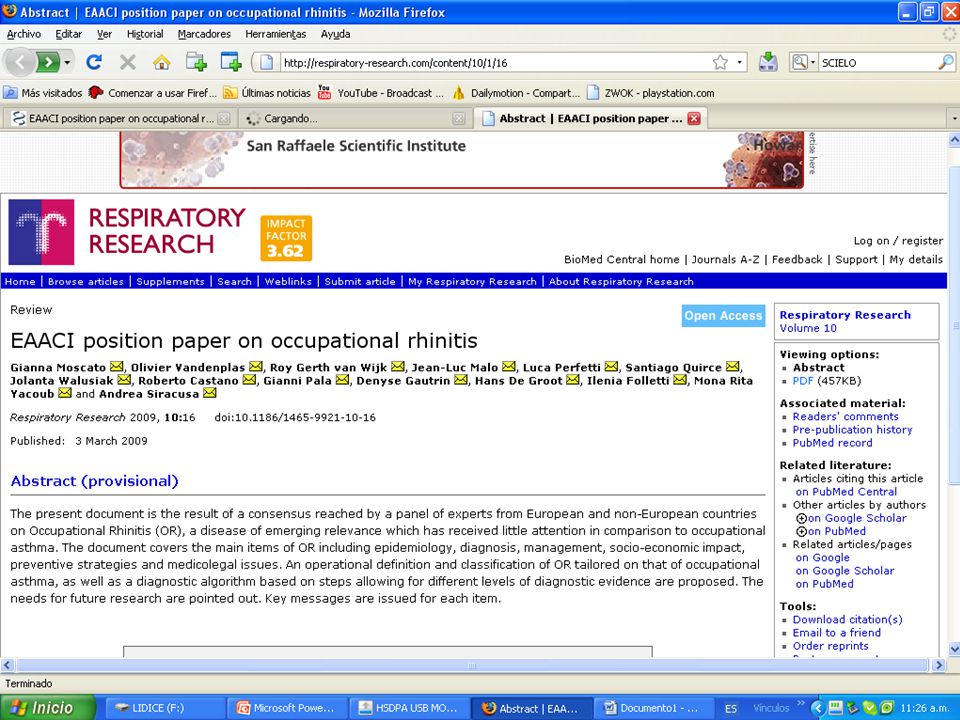Click the URL address field

coord(495,62)
